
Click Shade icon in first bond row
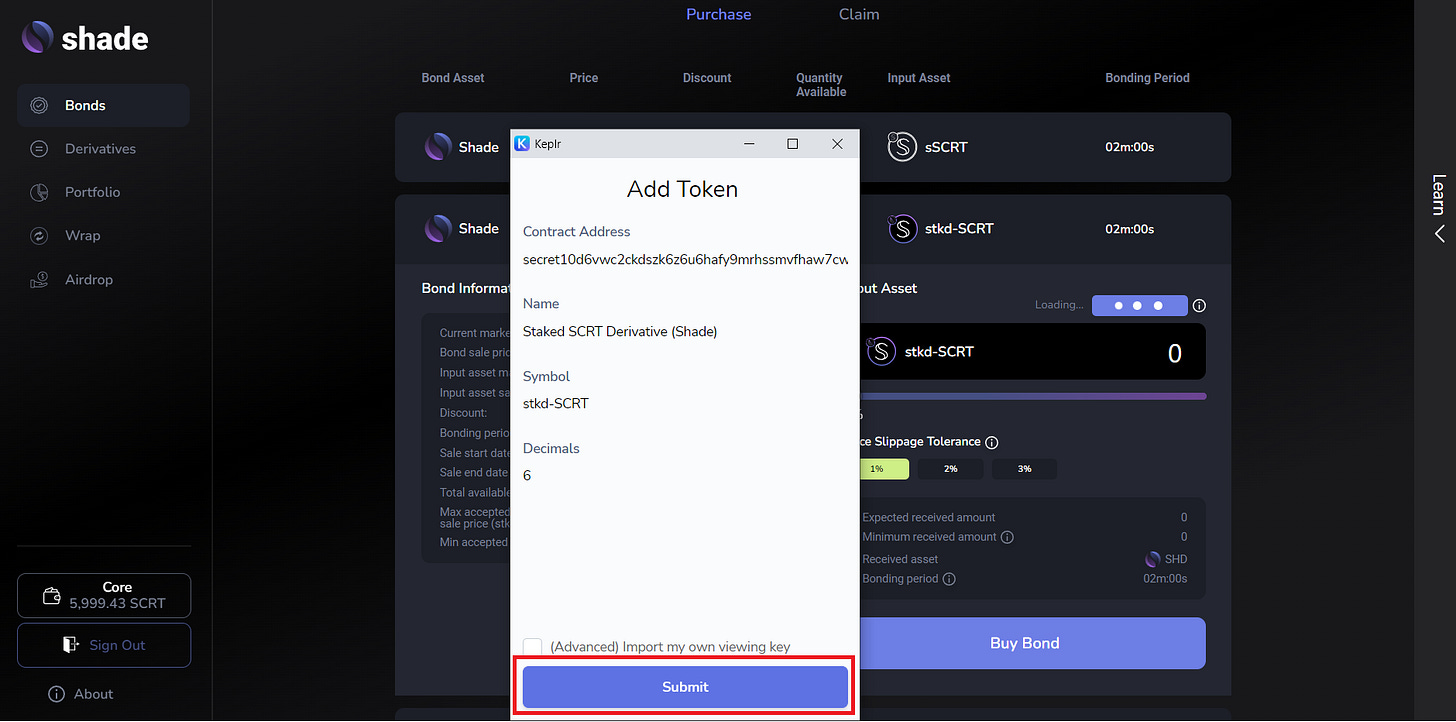(438, 147)
